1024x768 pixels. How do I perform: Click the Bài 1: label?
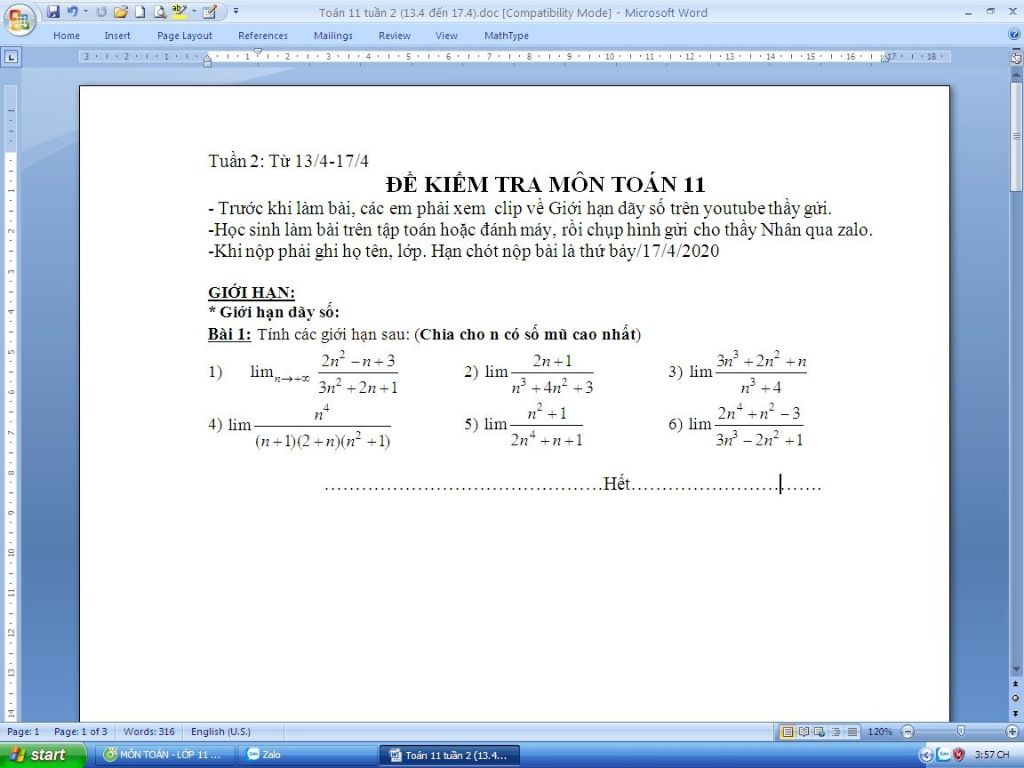click(x=229, y=334)
